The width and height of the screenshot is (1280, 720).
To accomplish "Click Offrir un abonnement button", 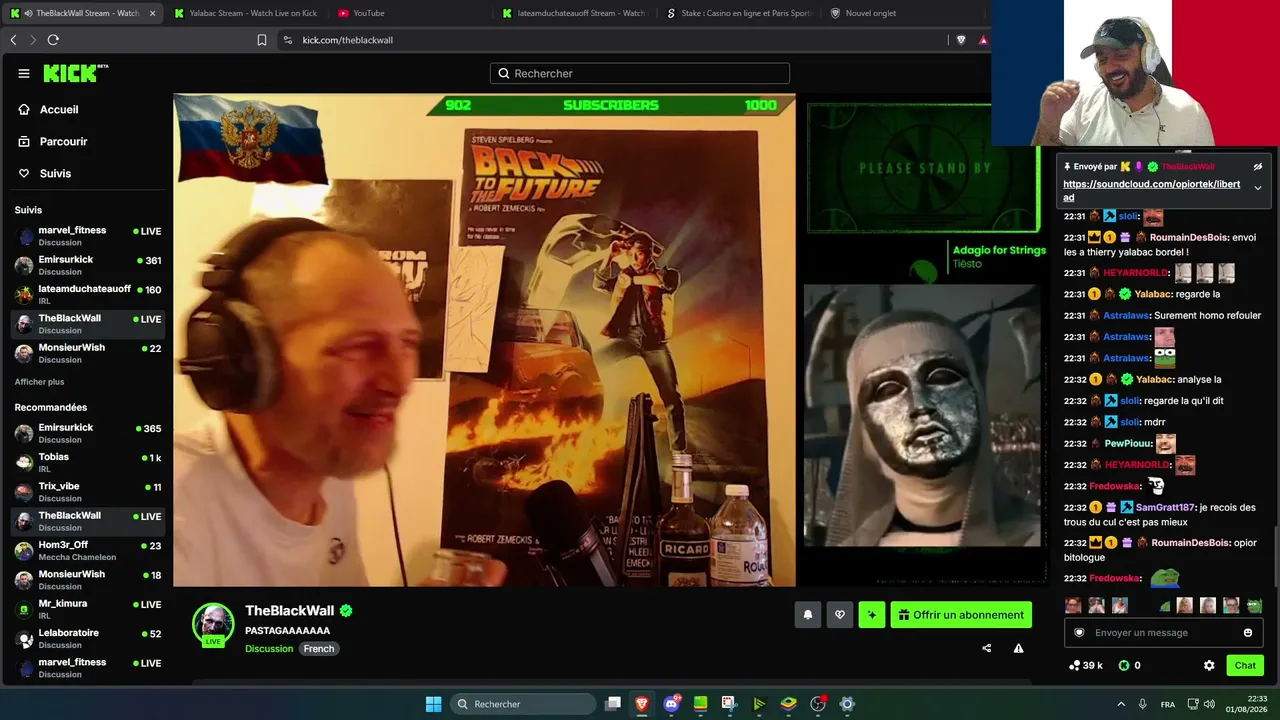I will 961,615.
